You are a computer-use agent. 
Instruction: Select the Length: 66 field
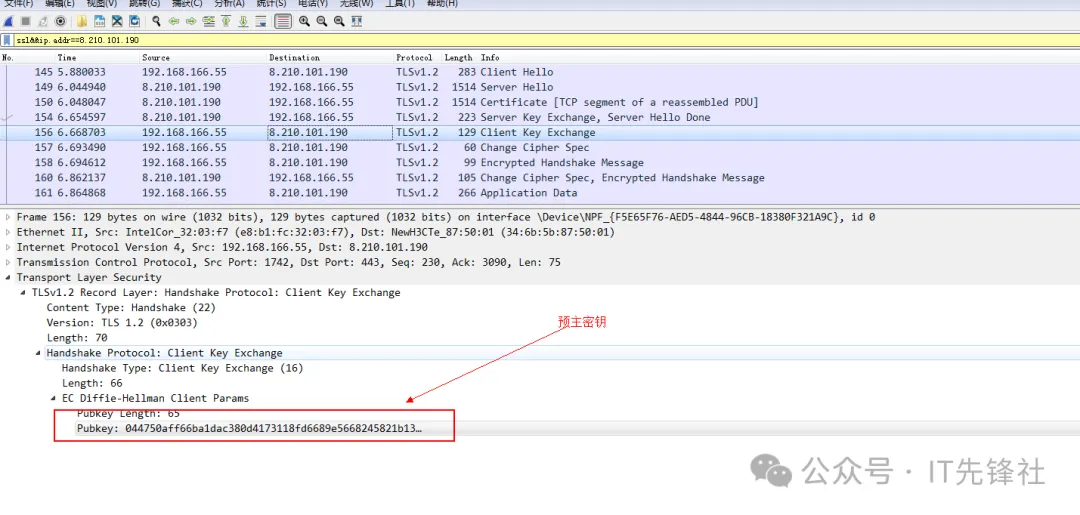[92, 383]
